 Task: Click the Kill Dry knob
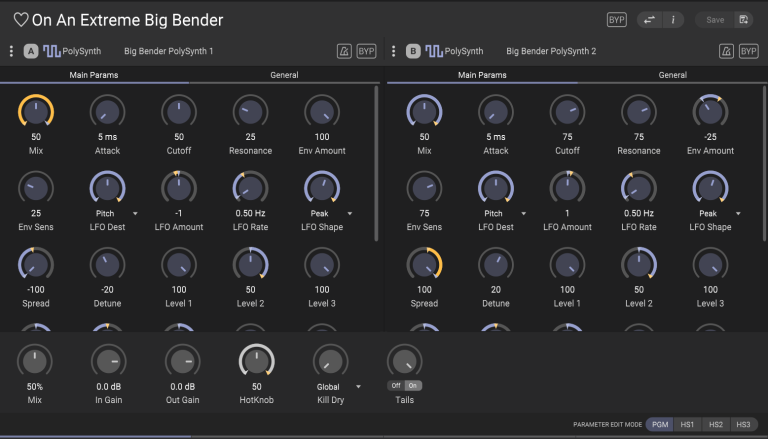[331, 362]
